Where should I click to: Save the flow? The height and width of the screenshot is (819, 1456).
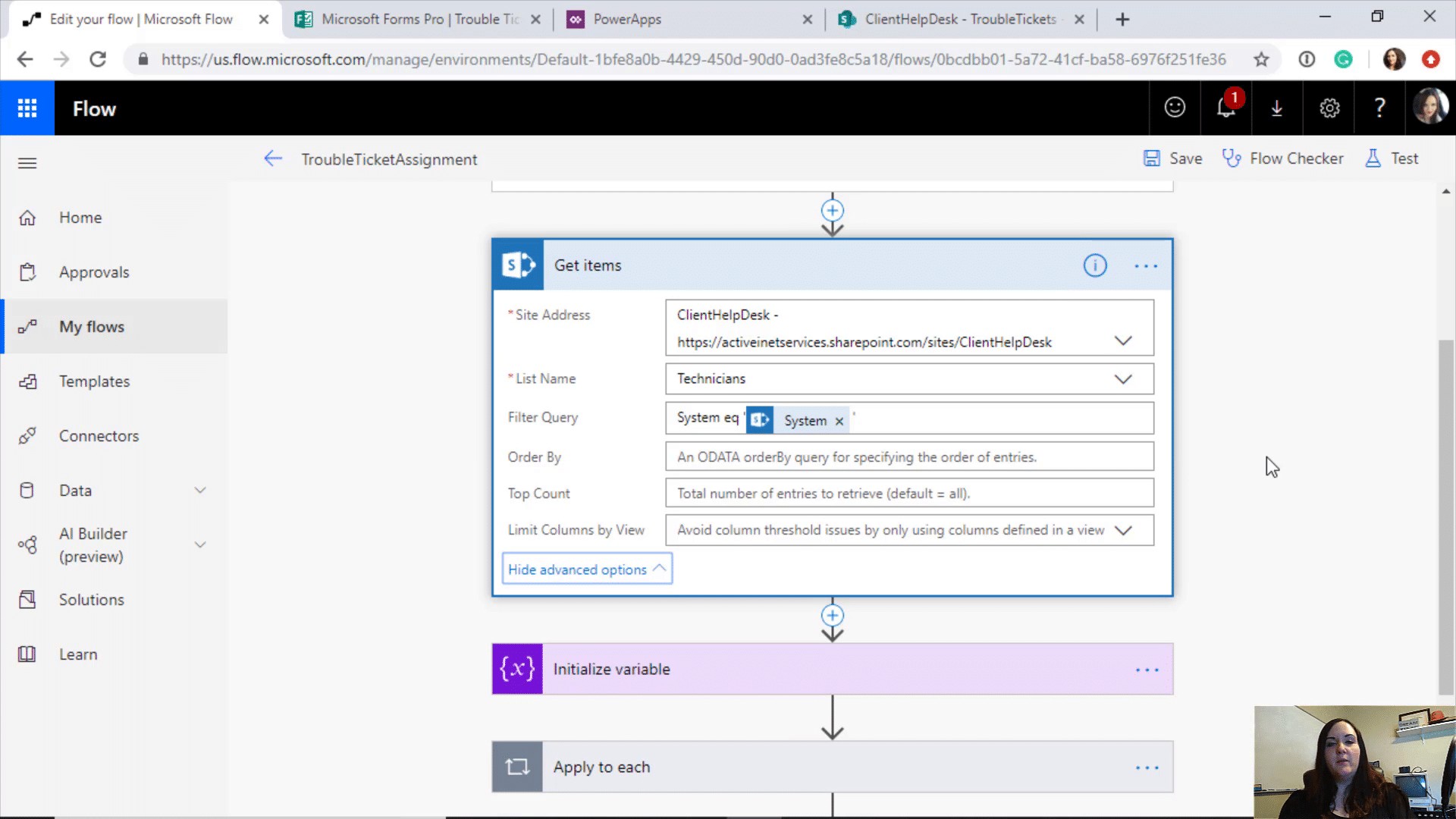pyautogui.click(x=1173, y=158)
